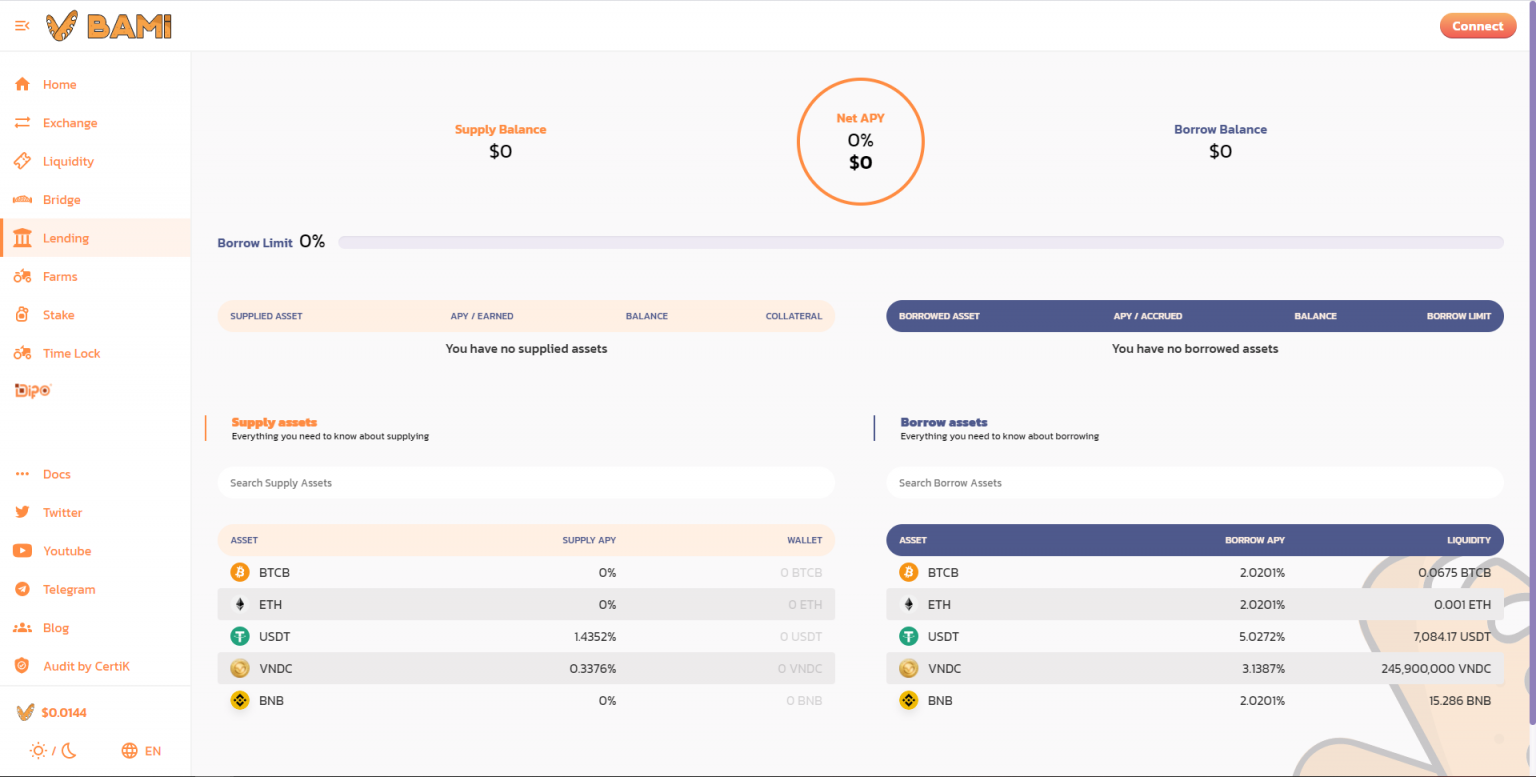
Task: Click the Time Lock icon
Action: [x=22, y=353]
